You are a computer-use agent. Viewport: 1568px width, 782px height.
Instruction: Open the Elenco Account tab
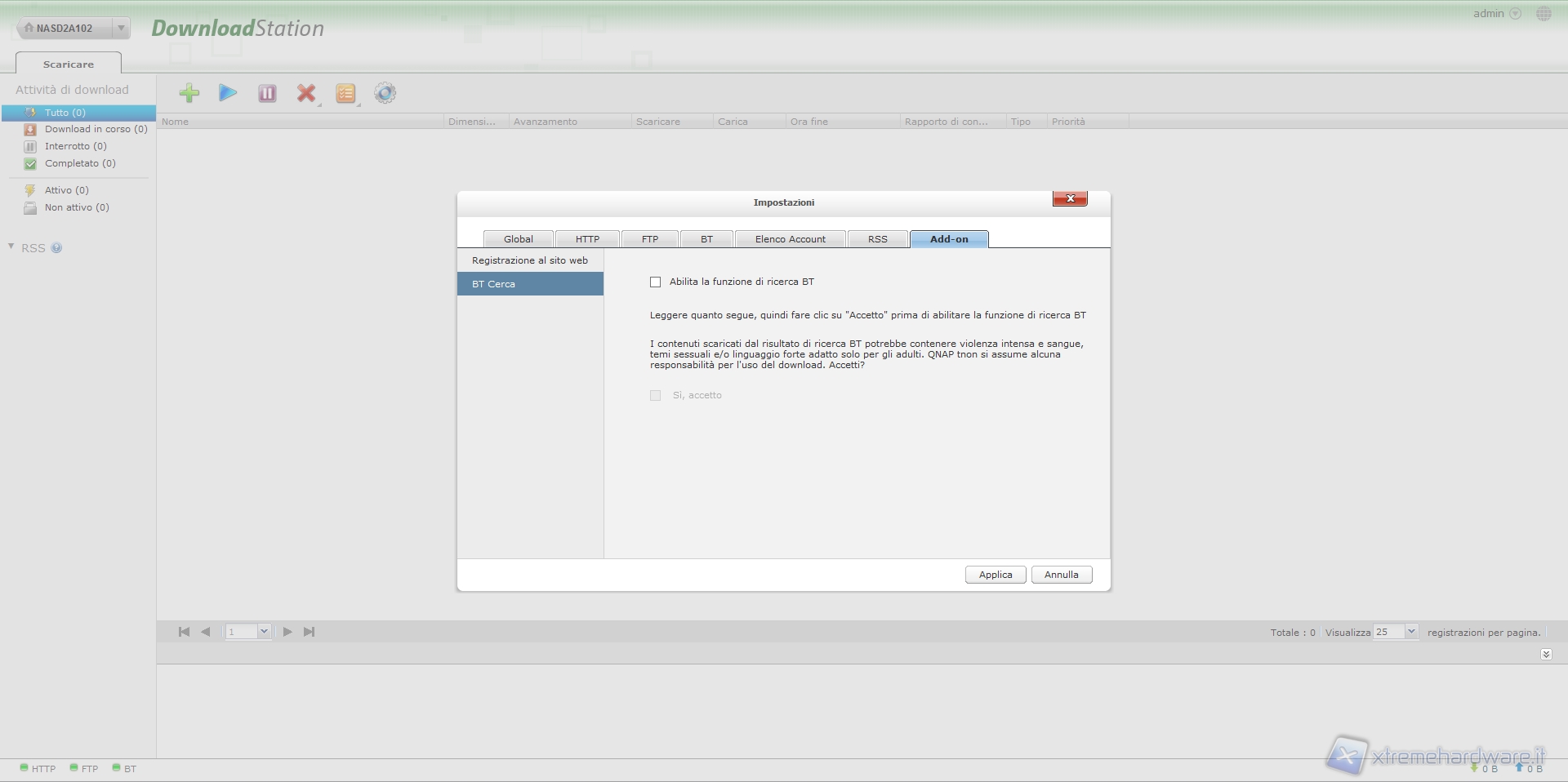coord(790,239)
